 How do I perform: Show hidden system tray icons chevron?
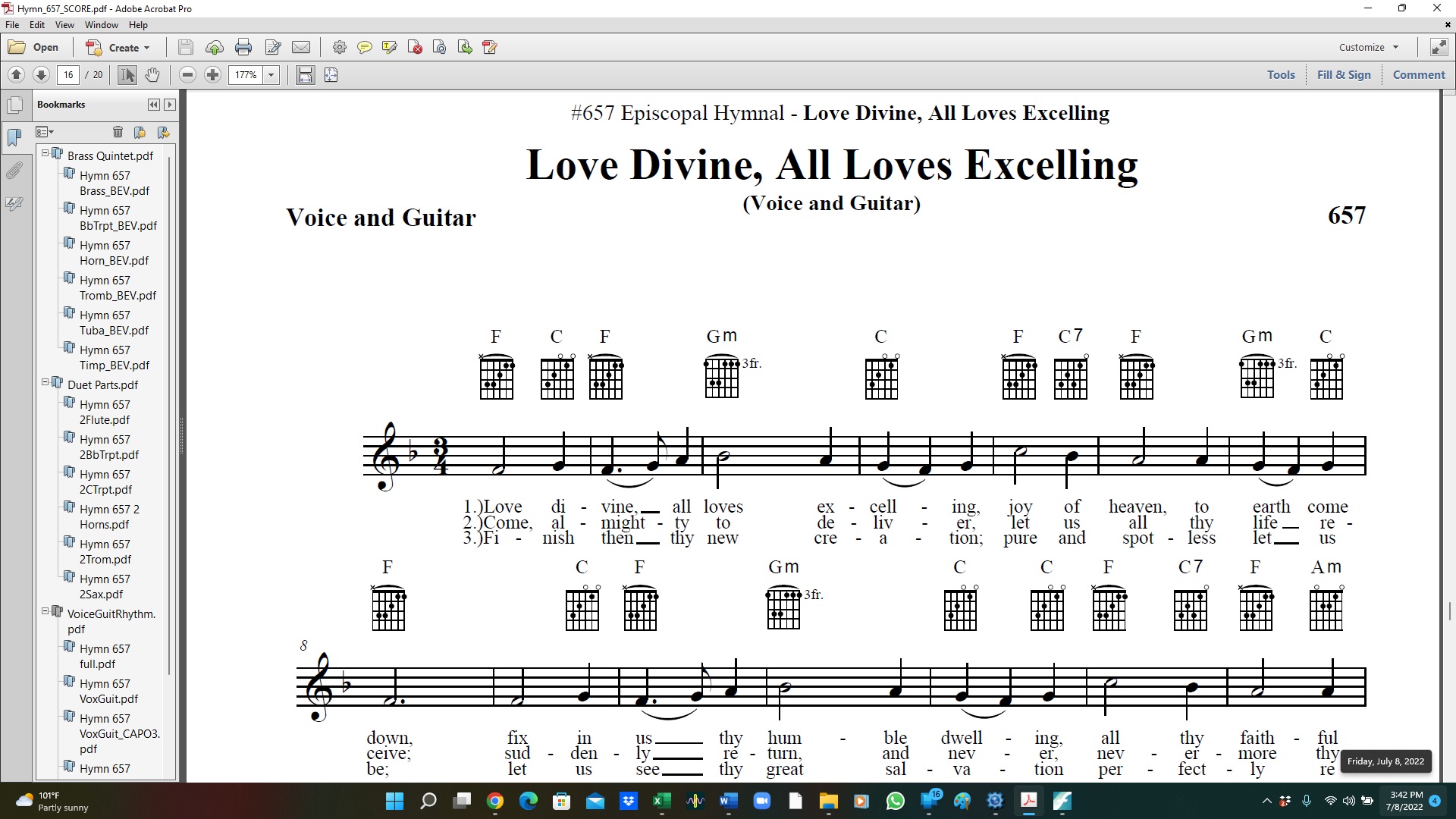point(1266,801)
